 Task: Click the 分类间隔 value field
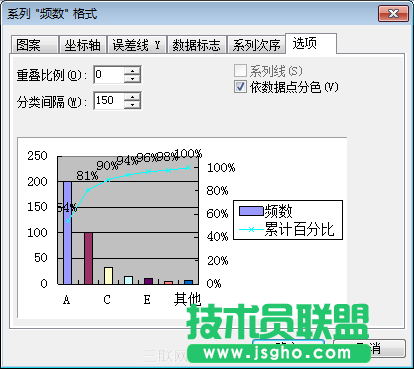tap(109, 101)
